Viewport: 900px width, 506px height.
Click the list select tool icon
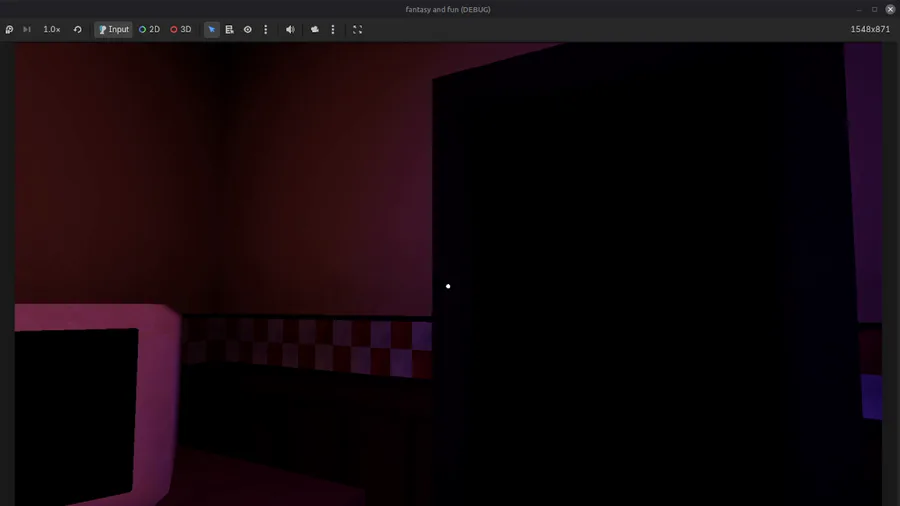(230, 29)
